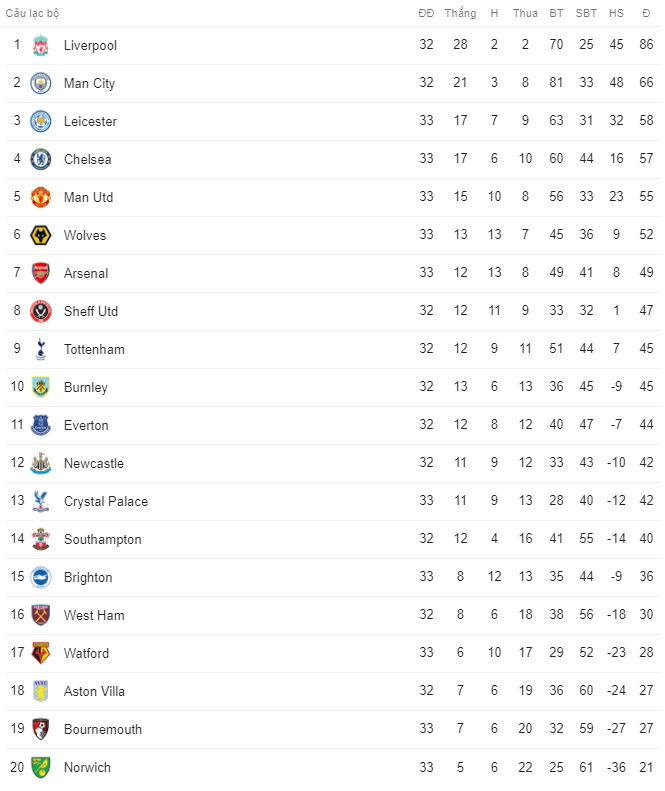Select Liverpool's 86 points cell

tap(646, 45)
